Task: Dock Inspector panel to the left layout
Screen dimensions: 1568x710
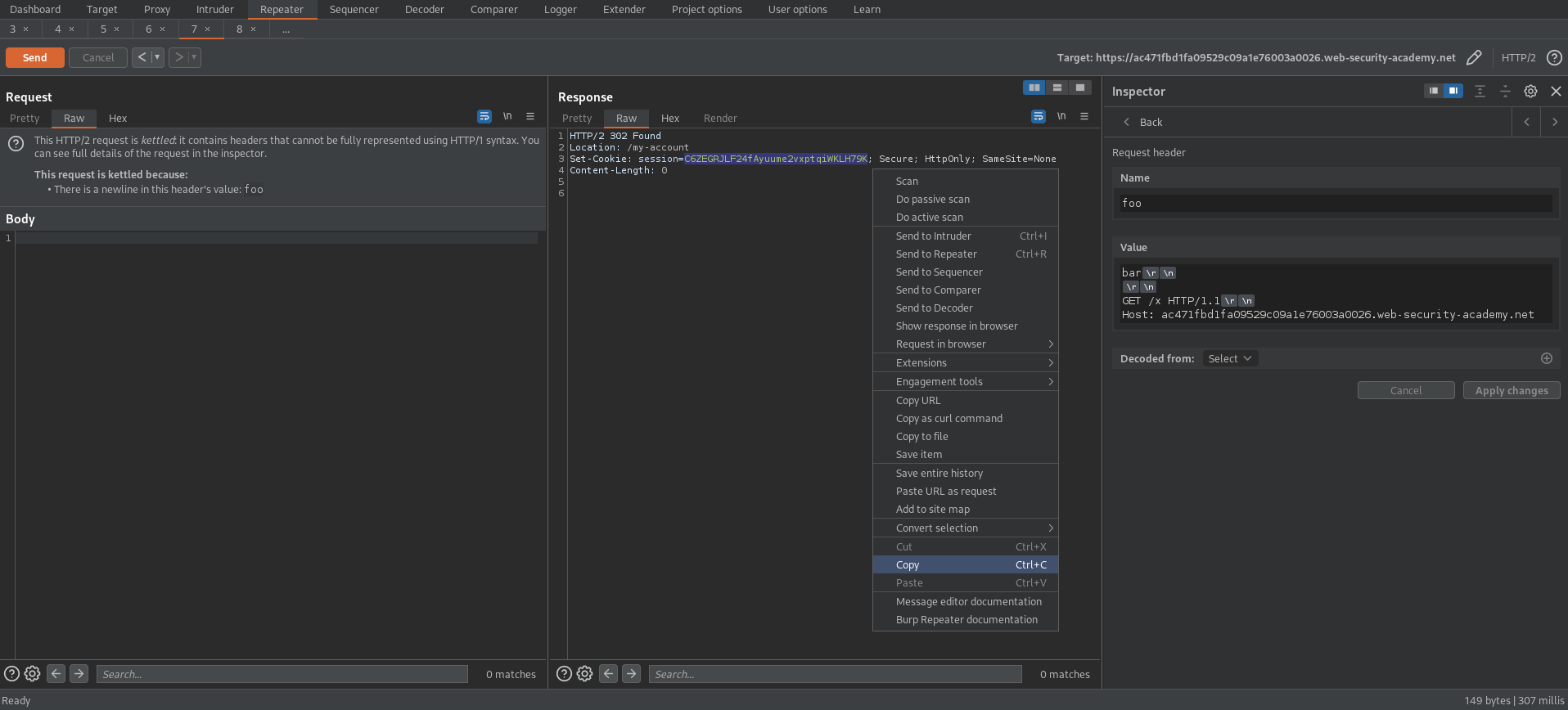Action: point(1434,91)
